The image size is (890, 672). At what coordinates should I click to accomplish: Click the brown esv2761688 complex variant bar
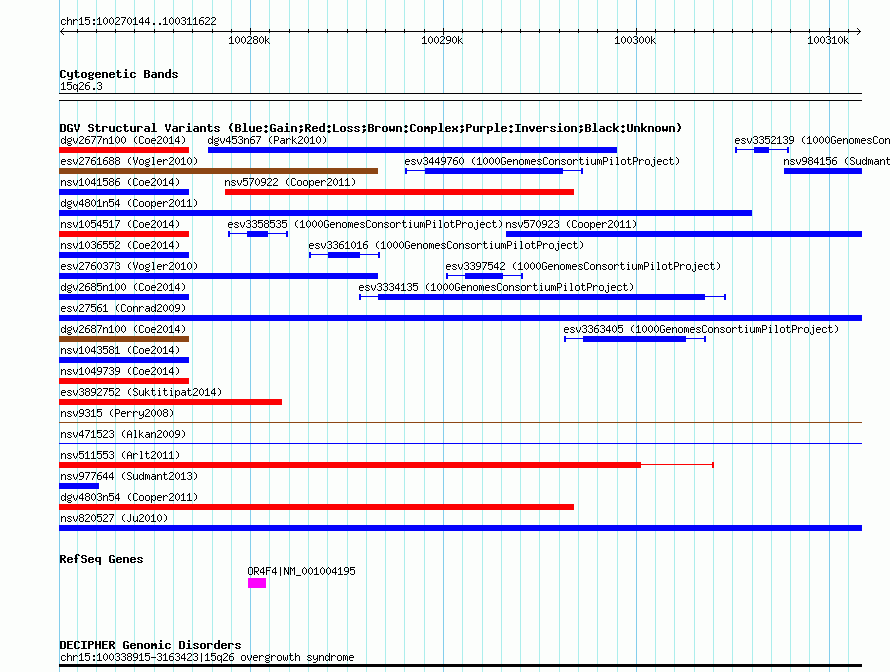[x=219, y=171]
